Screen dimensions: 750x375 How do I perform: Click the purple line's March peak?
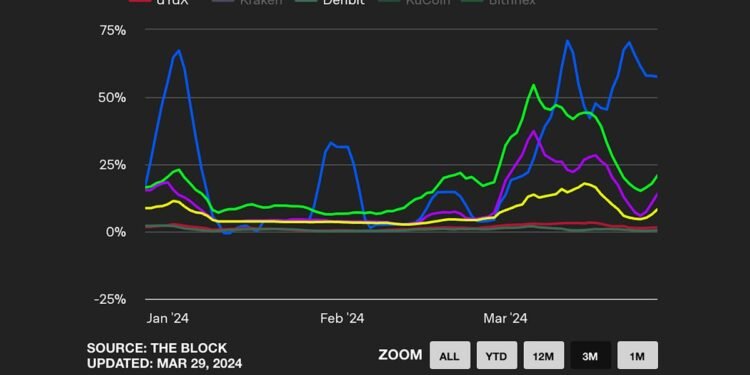[x=534, y=131]
